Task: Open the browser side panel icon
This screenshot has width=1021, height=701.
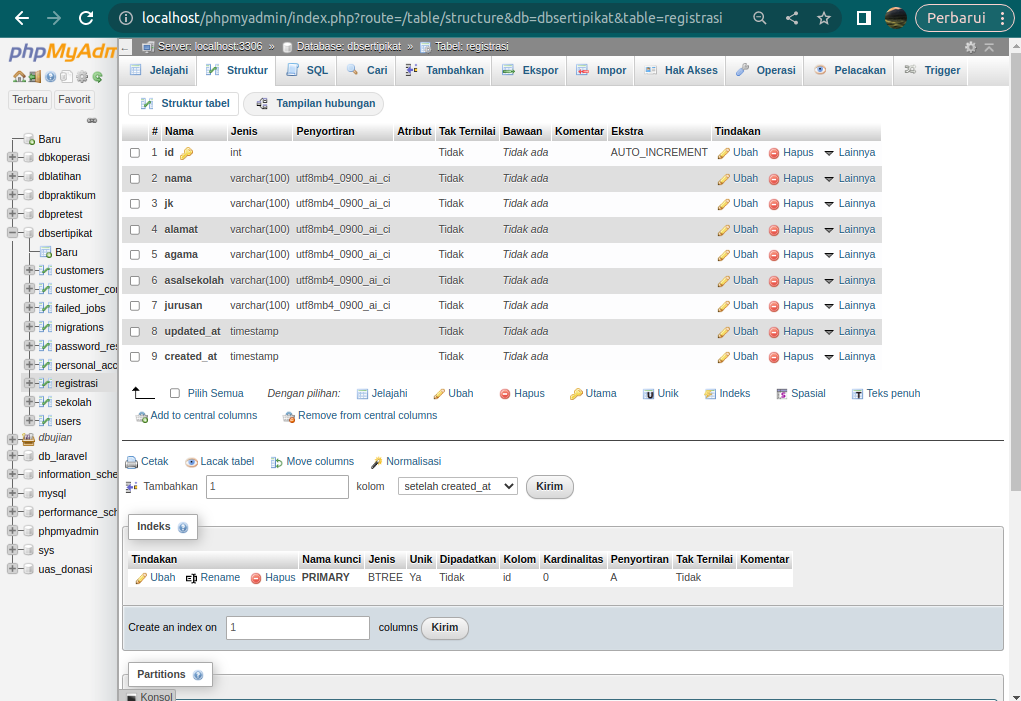Action: (x=863, y=18)
